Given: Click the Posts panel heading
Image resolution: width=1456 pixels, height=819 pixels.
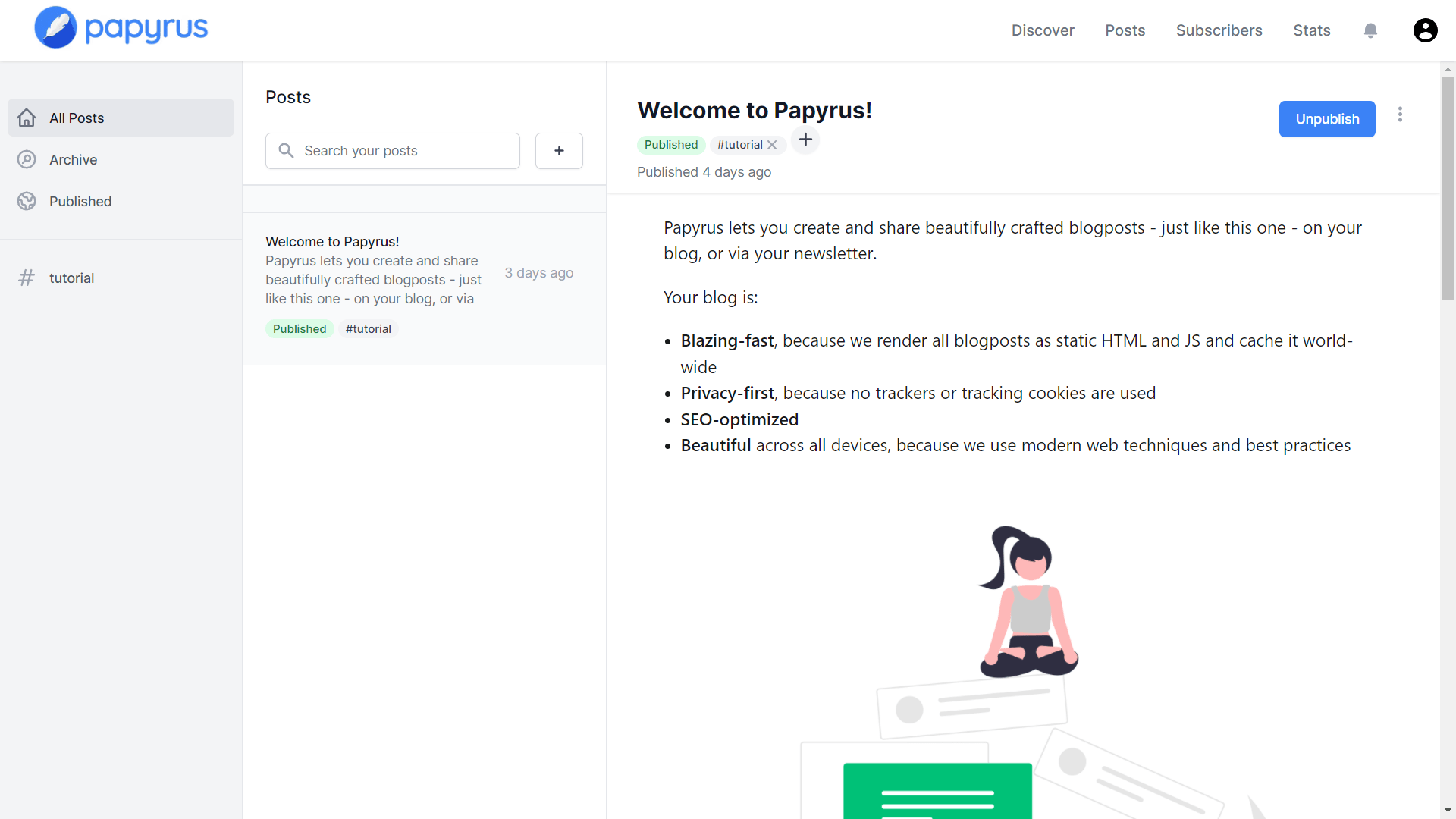Looking at the screenshot, I should (288, 97).
